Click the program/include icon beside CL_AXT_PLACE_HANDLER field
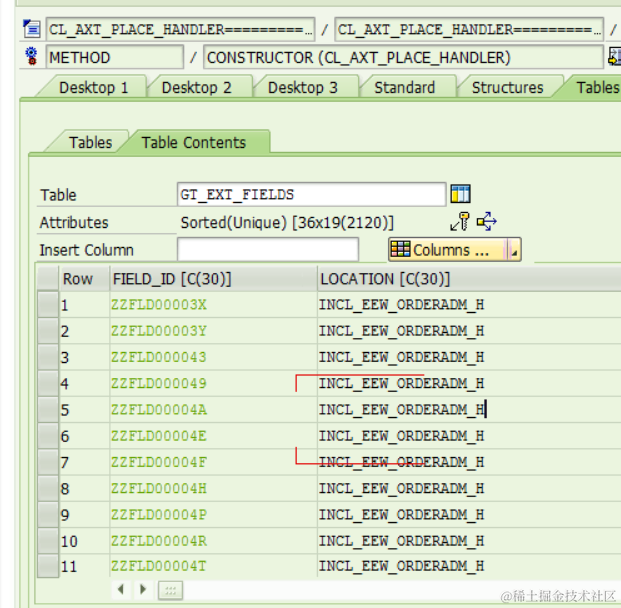Image resolution: width=621 pixels, height=608 pixels. (x=31, y=29)
